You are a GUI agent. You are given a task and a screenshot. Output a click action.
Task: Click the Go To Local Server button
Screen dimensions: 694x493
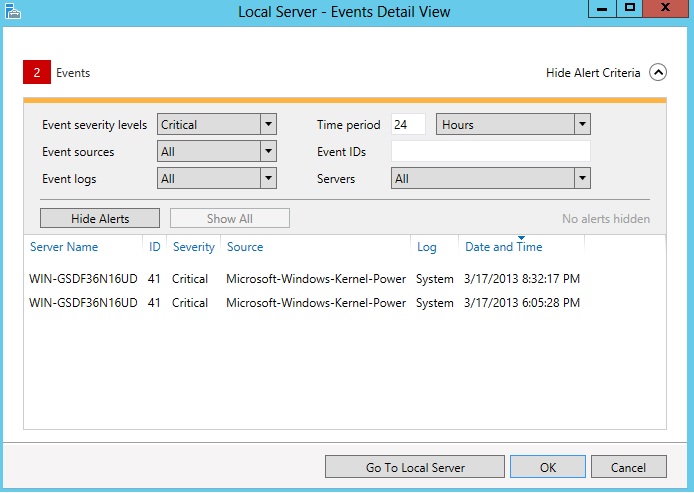click(x=415, y=467)
